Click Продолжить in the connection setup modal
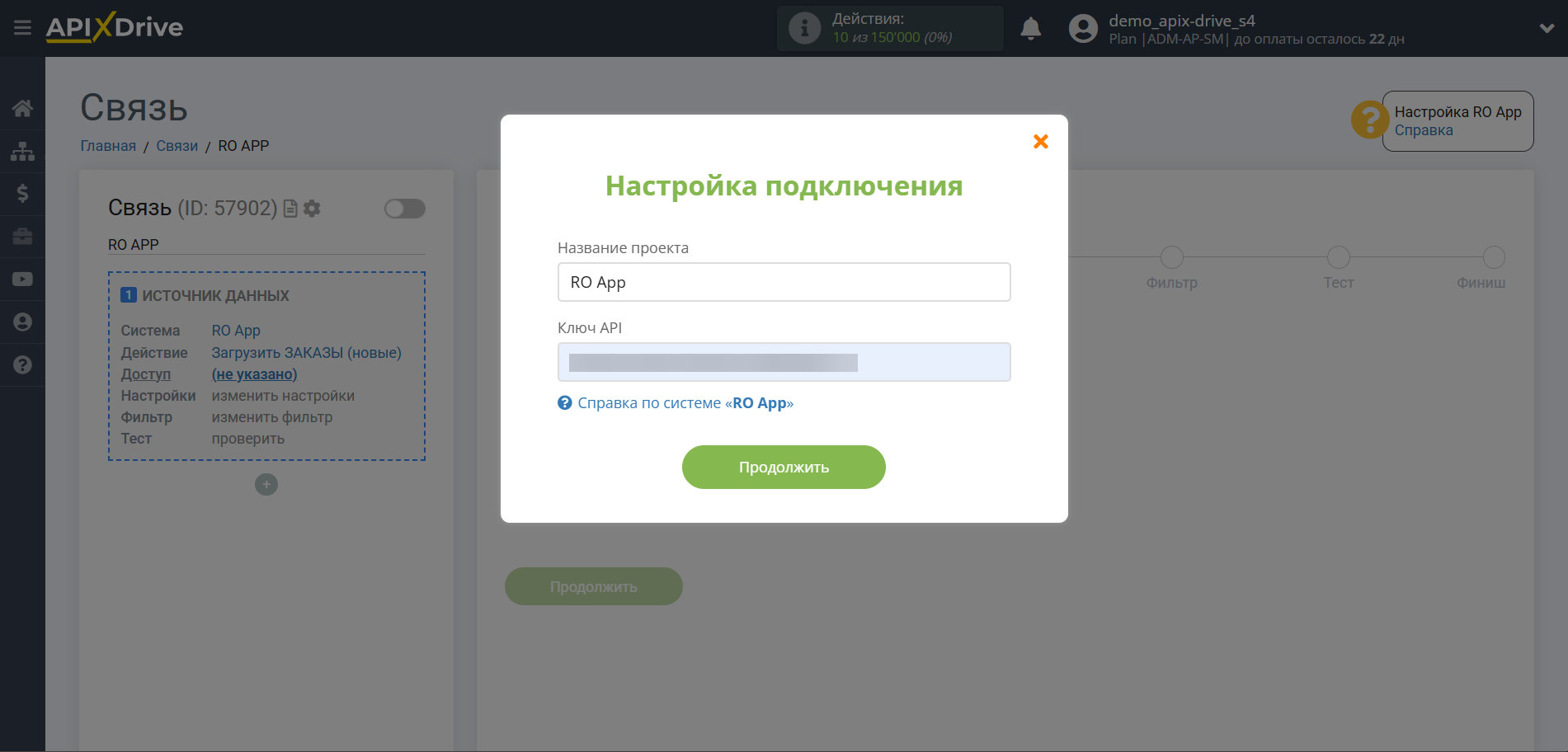Screen dimensions: 1568x752 (783, 467)
